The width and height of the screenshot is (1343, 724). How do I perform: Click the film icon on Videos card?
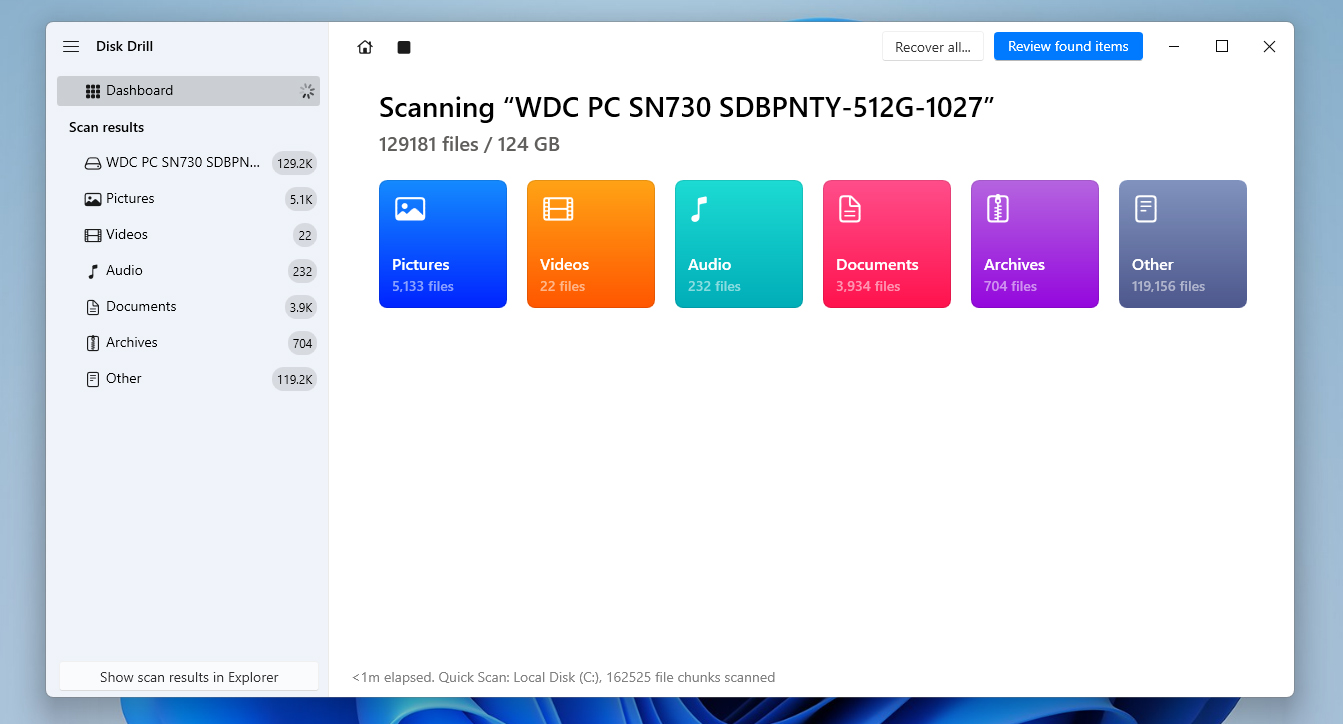(x=558, y=208)
